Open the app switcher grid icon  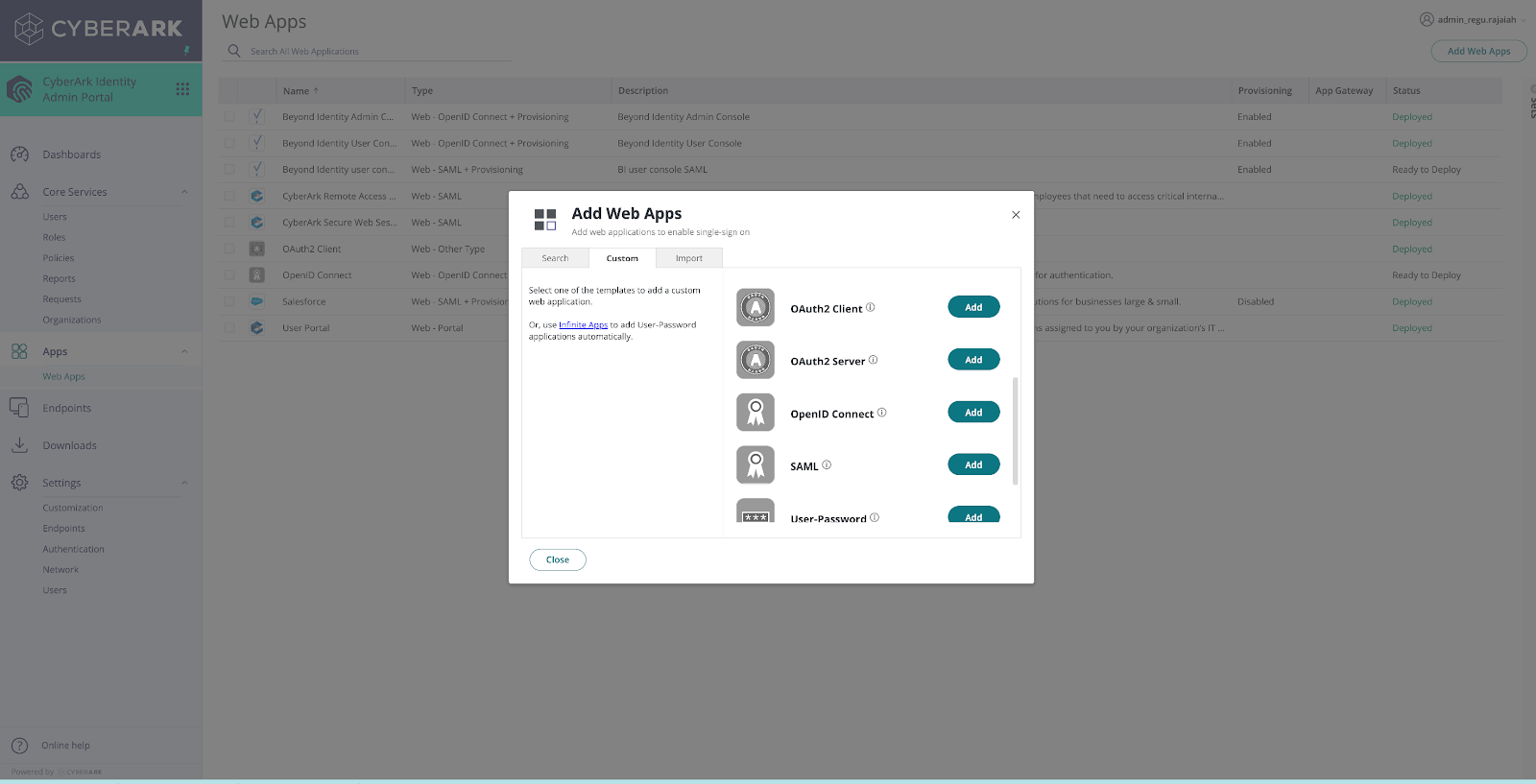[x=182, y=89]
